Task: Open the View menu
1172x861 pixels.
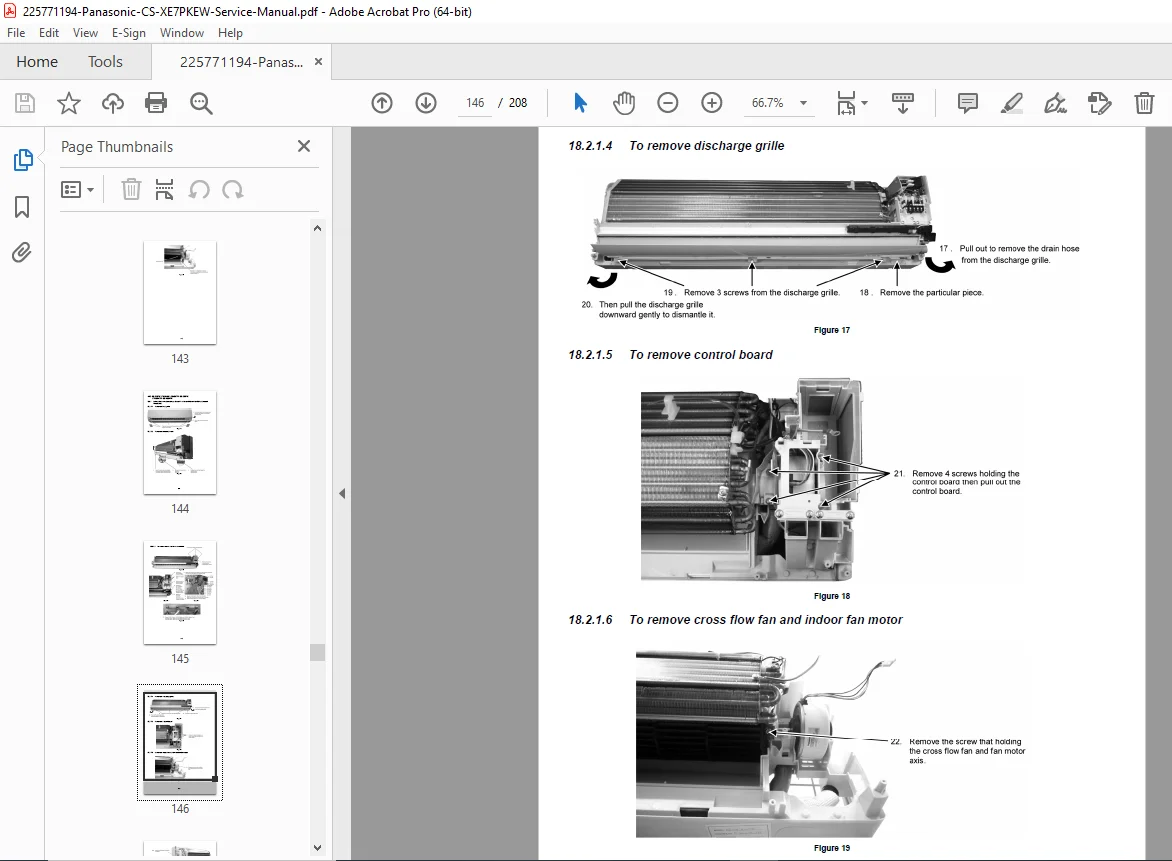Action: [85, 33]
